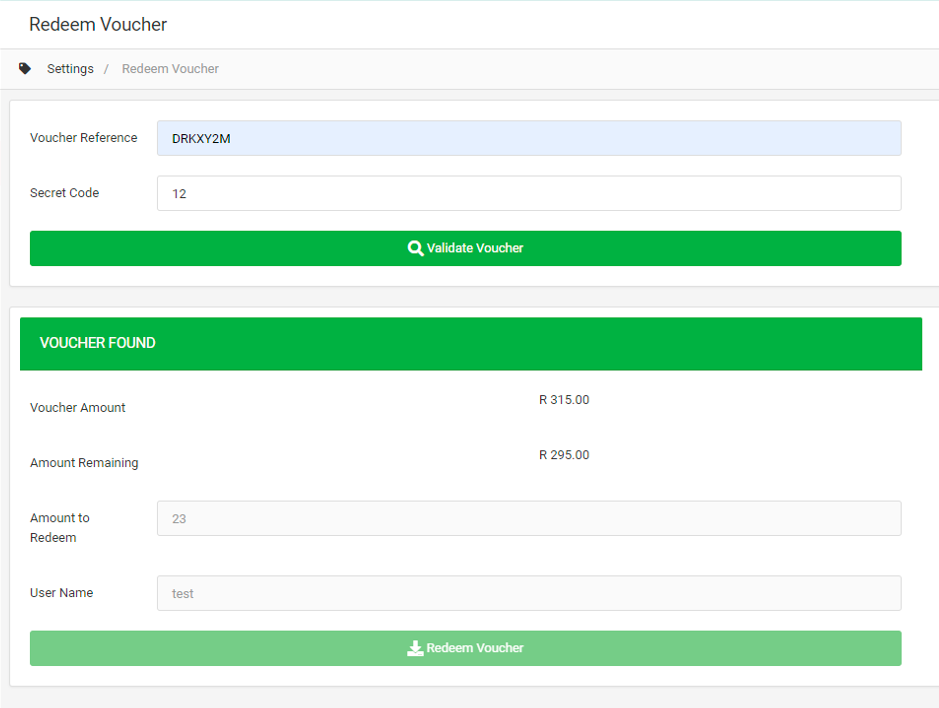The image size is (939, 708).
Task: Select the R 295.00 remaining amount value
Action: click(564, 455)
